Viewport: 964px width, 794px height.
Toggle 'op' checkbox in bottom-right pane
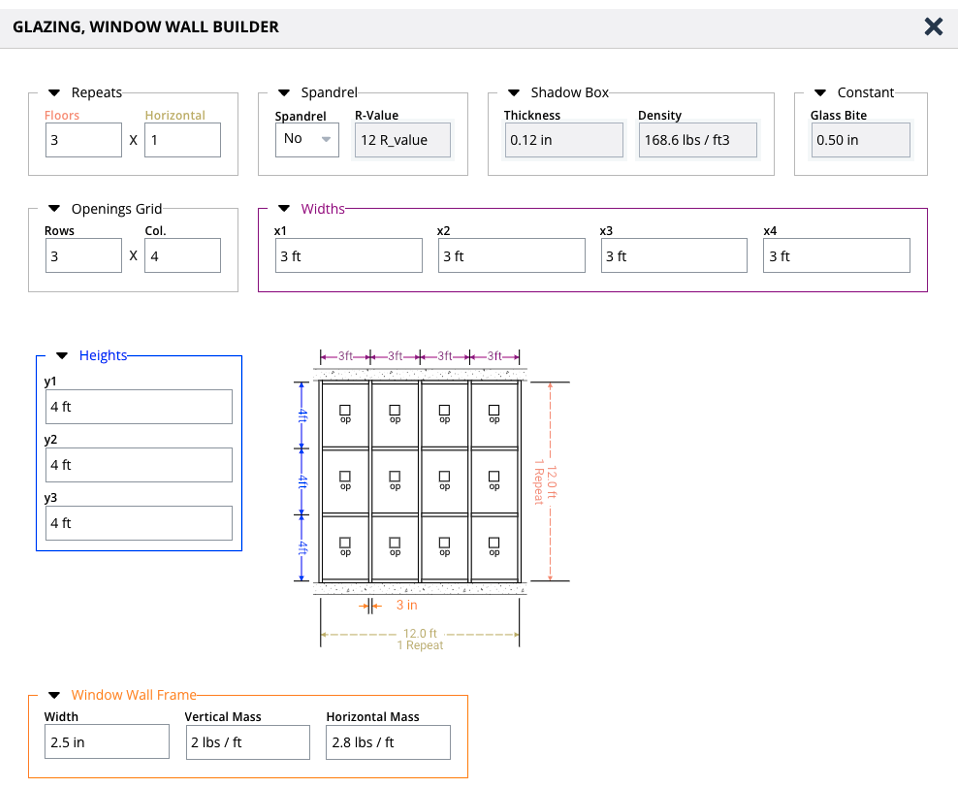tap(493, 541)
